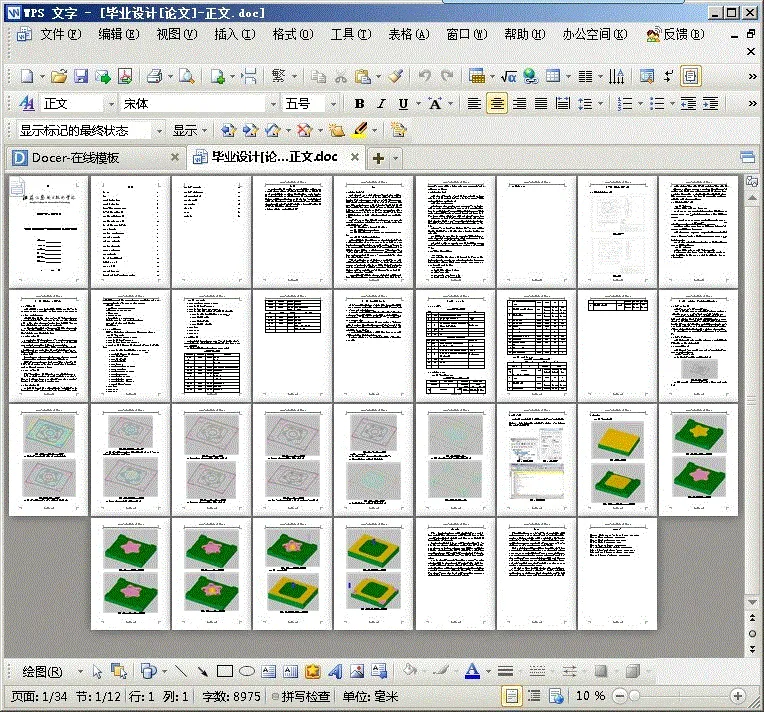Toggle Bold formatting
This screenshot has height=712, width=764.
tap(360, 103)
